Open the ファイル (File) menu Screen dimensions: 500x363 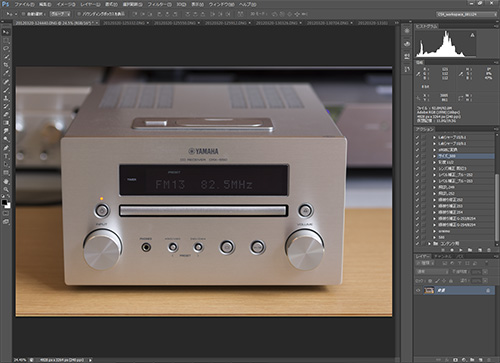coord(24,5)
